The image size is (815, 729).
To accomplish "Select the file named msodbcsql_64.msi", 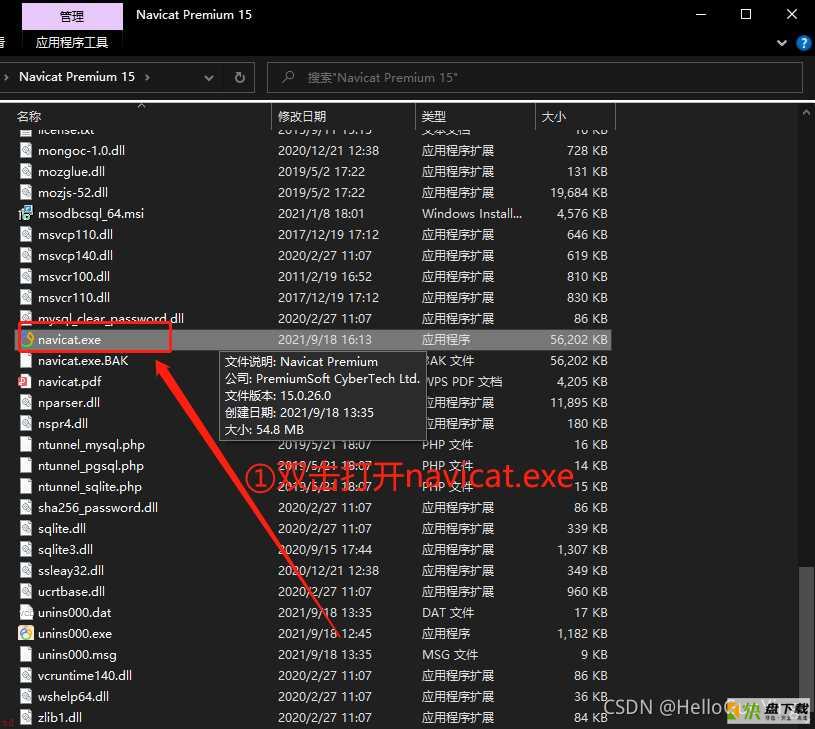I will (x=91, y=214).
